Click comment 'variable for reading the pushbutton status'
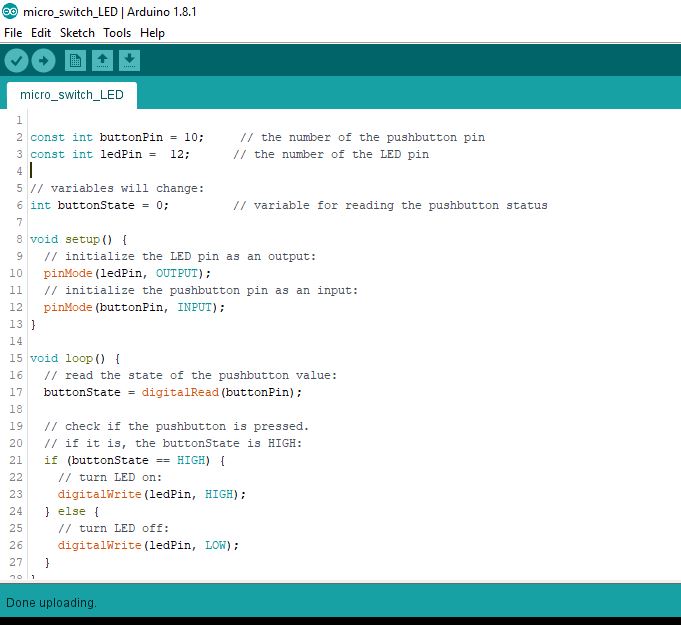Viewport: 681px width, 625px height. click(x=400, y=205)
